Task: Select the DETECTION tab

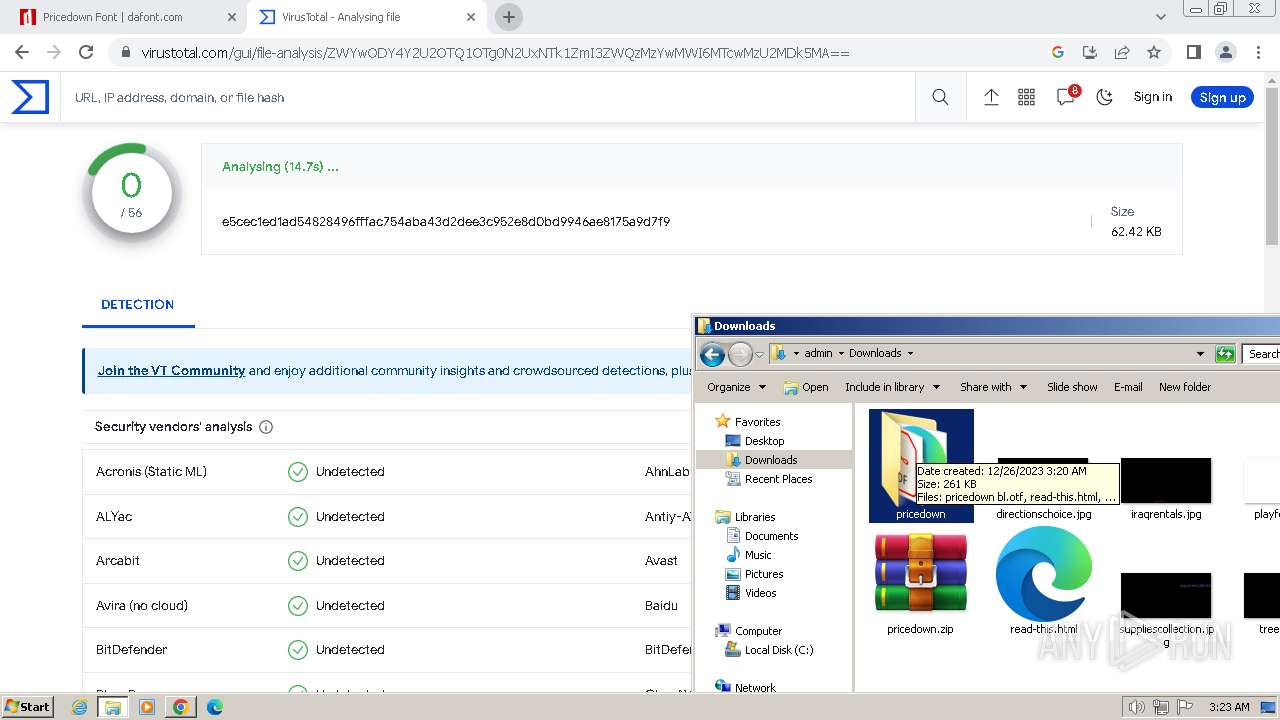Action: 137,304
